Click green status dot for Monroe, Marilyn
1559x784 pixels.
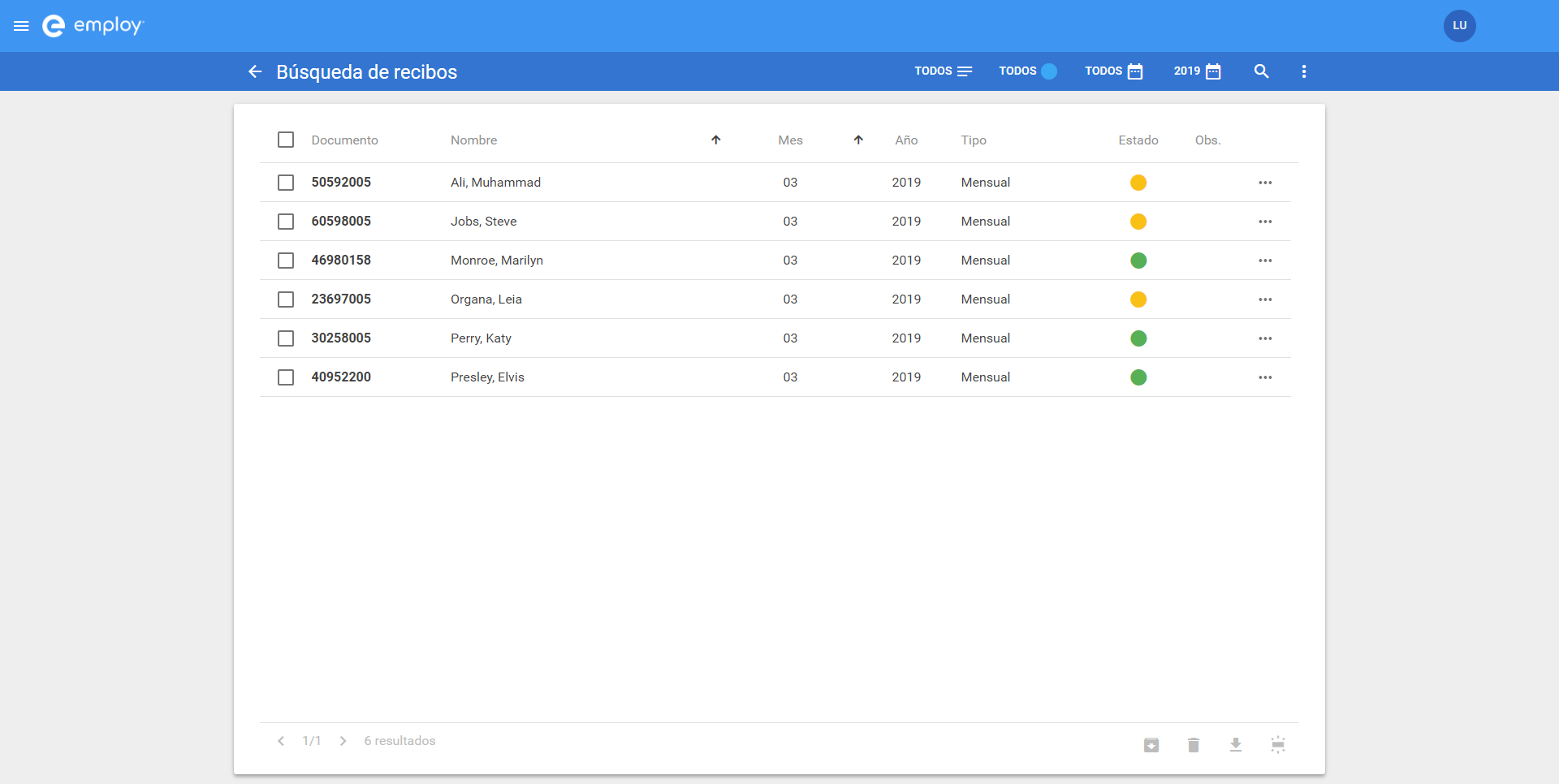coord(1138,261)
